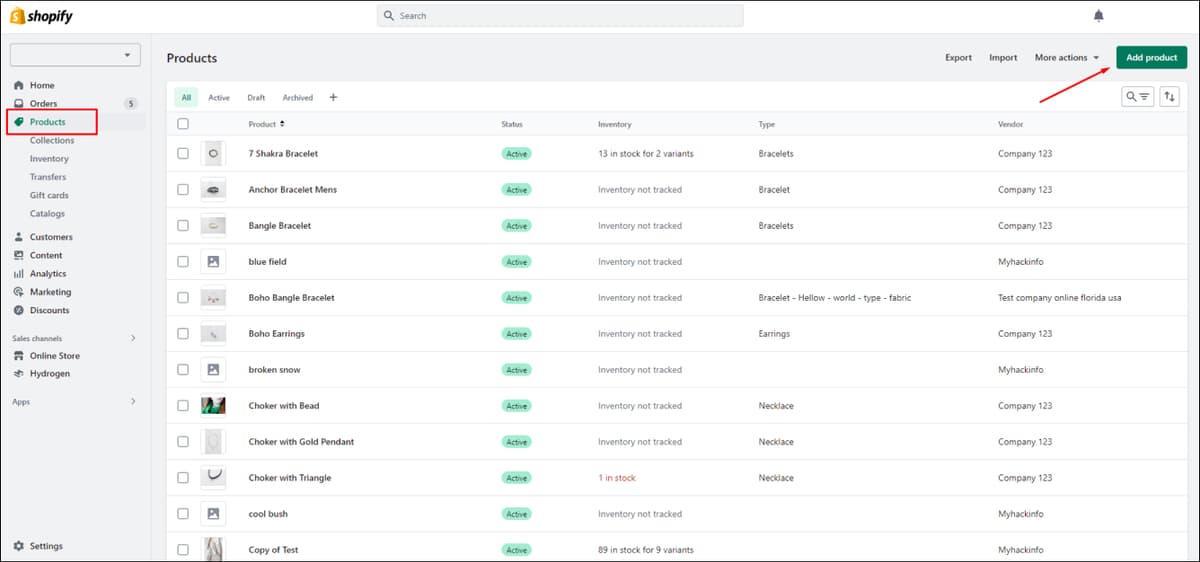1200x562 pixels.
Task: Open the Boho Earrings product link
Action: click(x=277, y=333)
